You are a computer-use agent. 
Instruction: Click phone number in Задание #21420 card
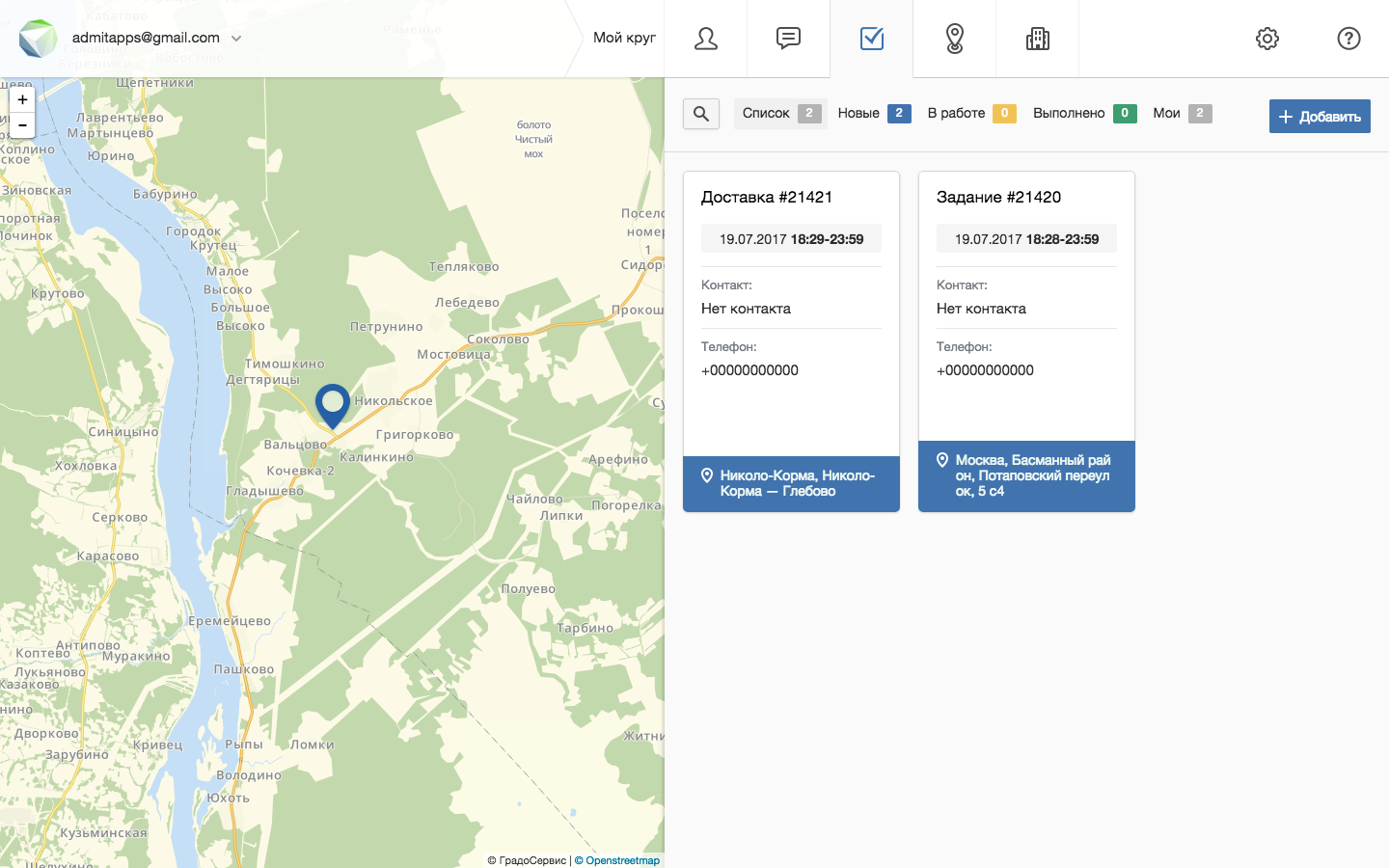pyautogui.click(x=985, y=370)
